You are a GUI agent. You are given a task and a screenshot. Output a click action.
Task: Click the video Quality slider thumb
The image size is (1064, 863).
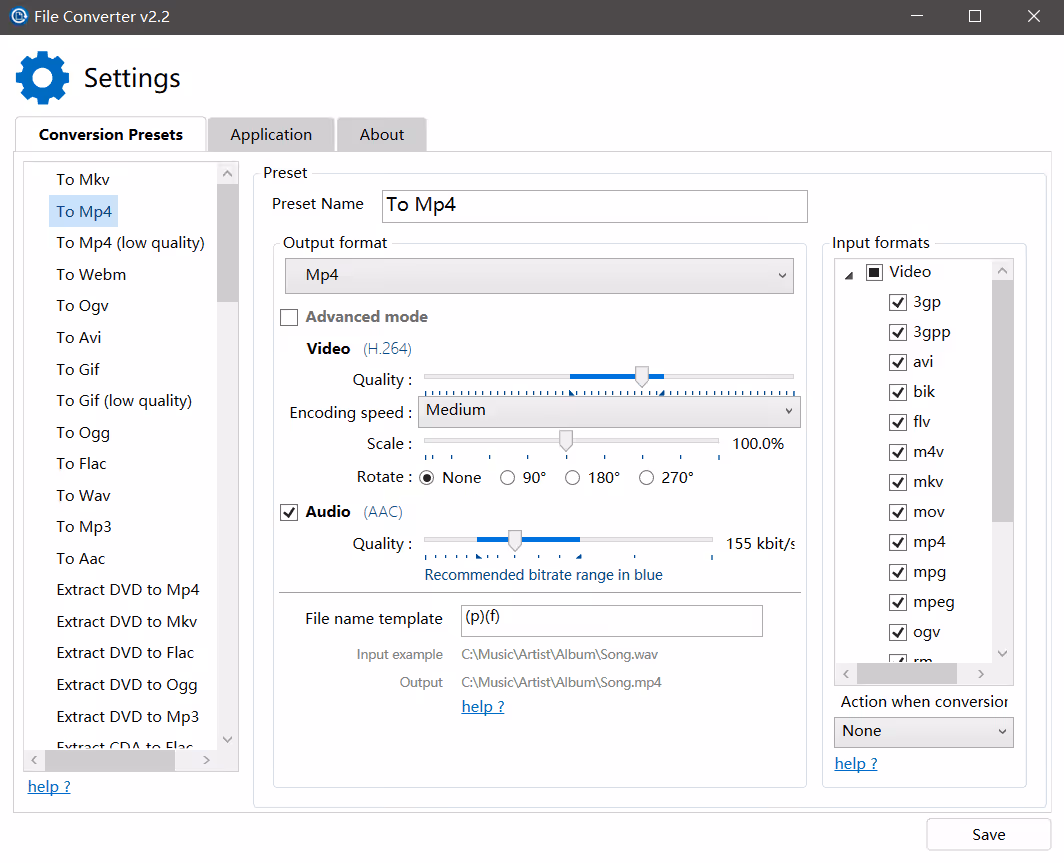point(642,376)
